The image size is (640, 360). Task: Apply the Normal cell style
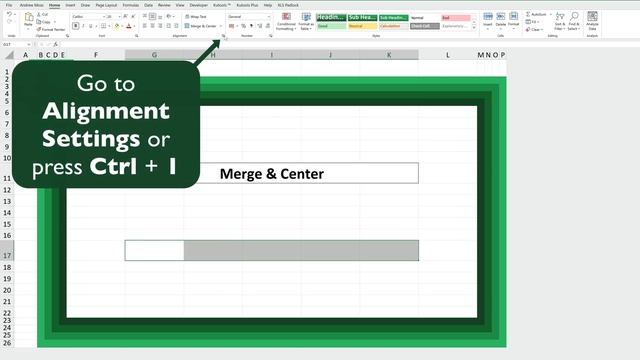click(x=424, y=18)
